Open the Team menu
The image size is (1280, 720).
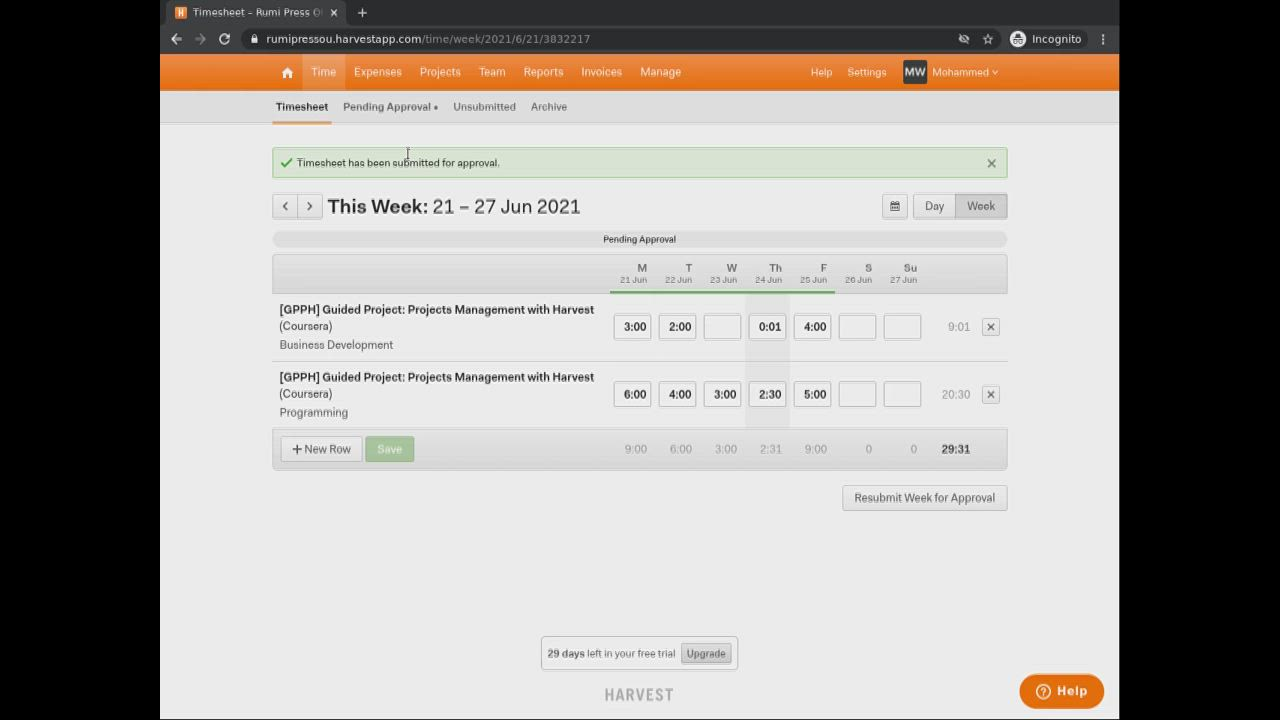point(492,72)
